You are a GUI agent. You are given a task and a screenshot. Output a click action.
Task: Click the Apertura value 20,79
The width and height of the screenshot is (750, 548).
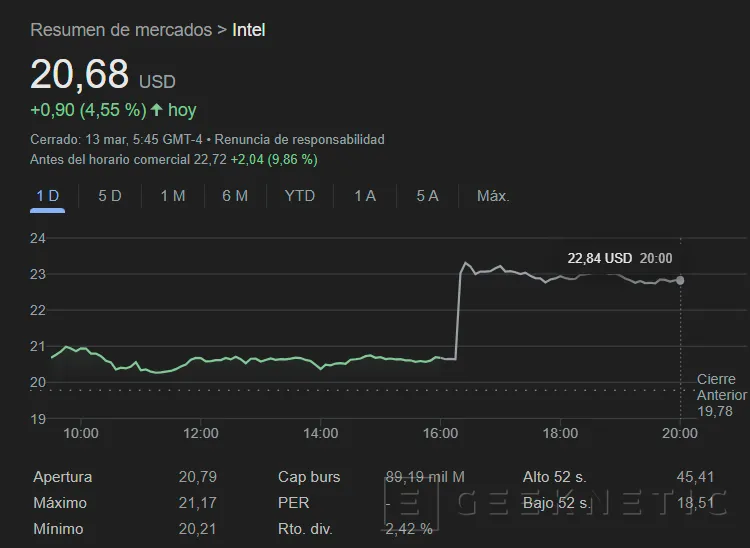(195, 477)
